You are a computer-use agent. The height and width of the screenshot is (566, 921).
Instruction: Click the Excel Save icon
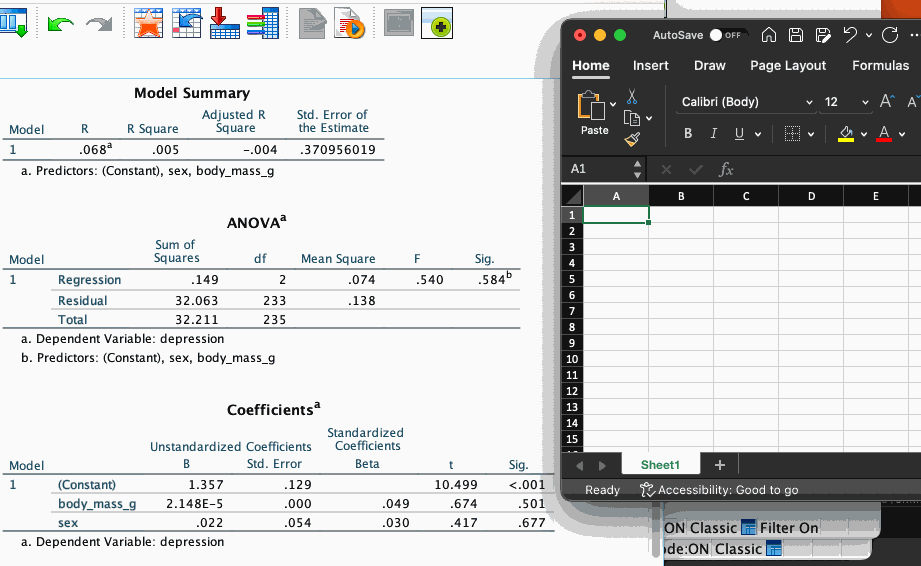797,35
